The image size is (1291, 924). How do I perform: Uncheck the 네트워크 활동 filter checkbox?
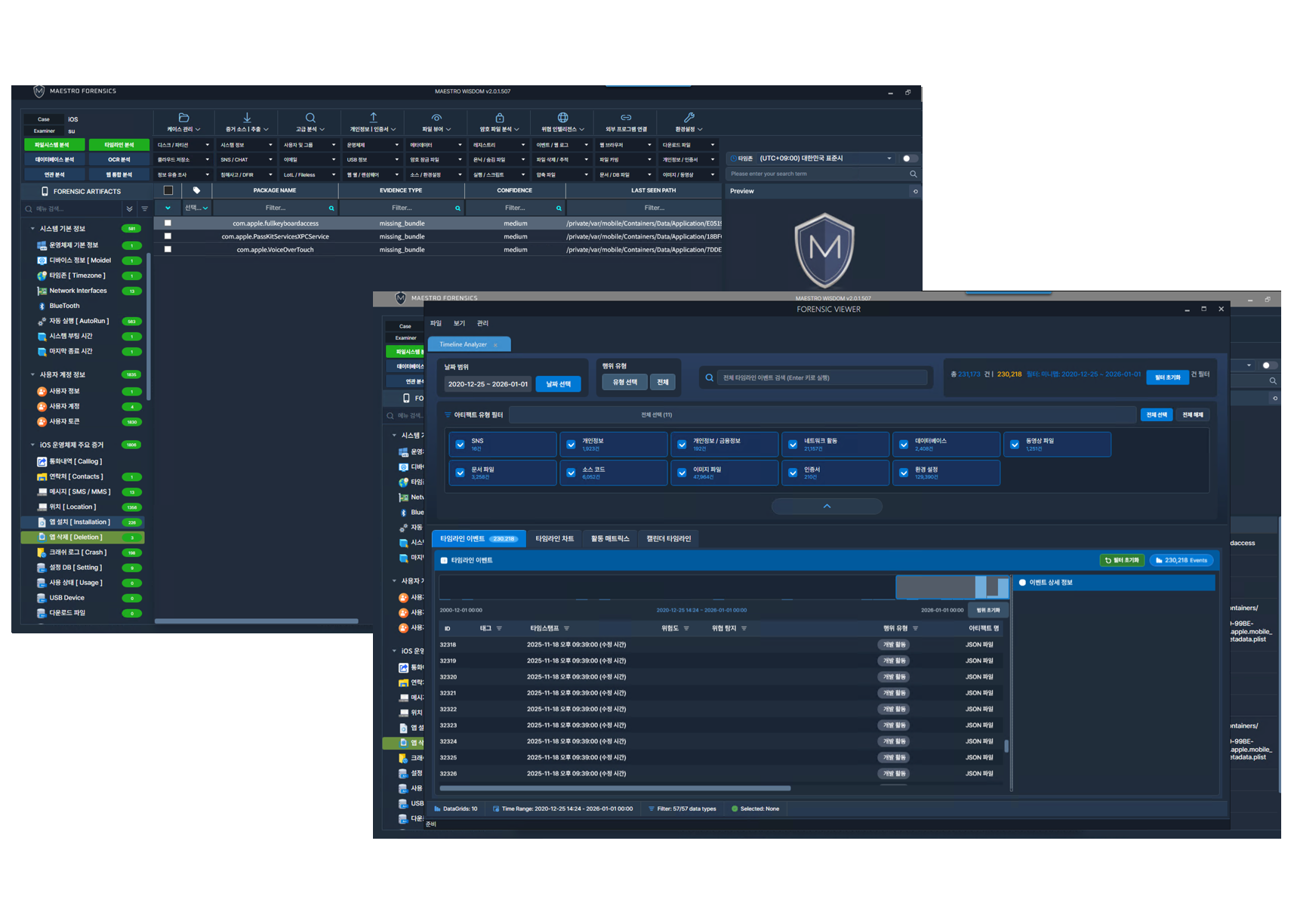click(793, 445)
